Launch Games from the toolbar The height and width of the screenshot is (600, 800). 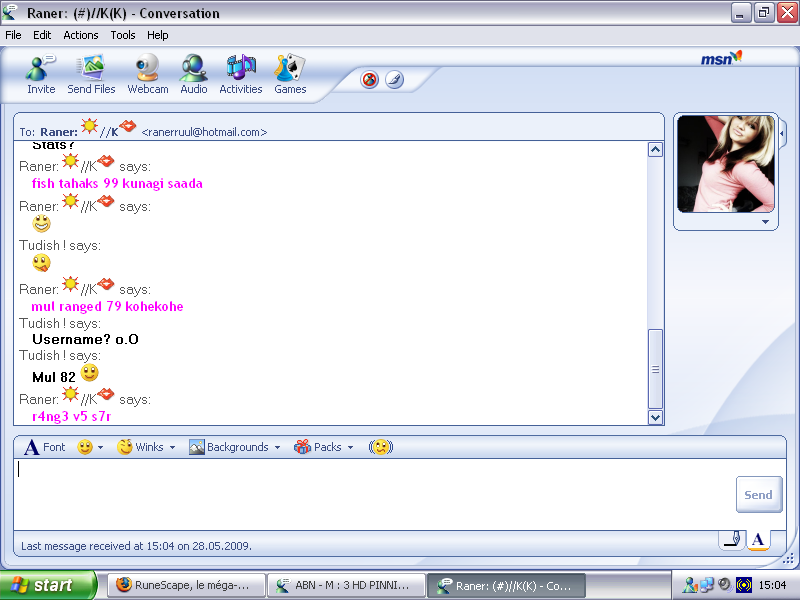(290, 74)
